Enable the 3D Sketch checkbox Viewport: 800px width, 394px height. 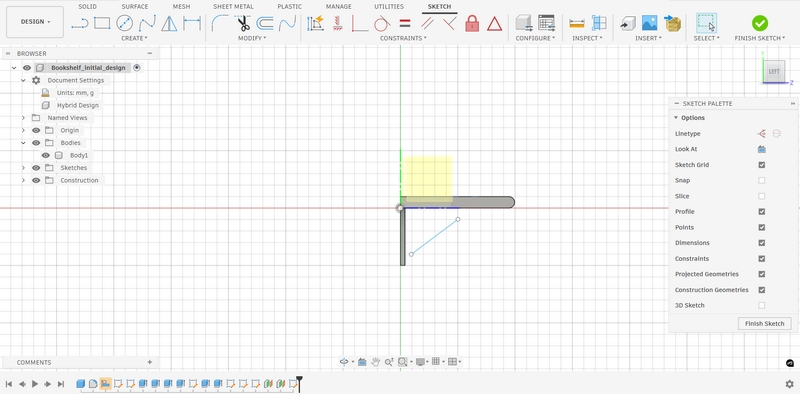click(762, 305)
